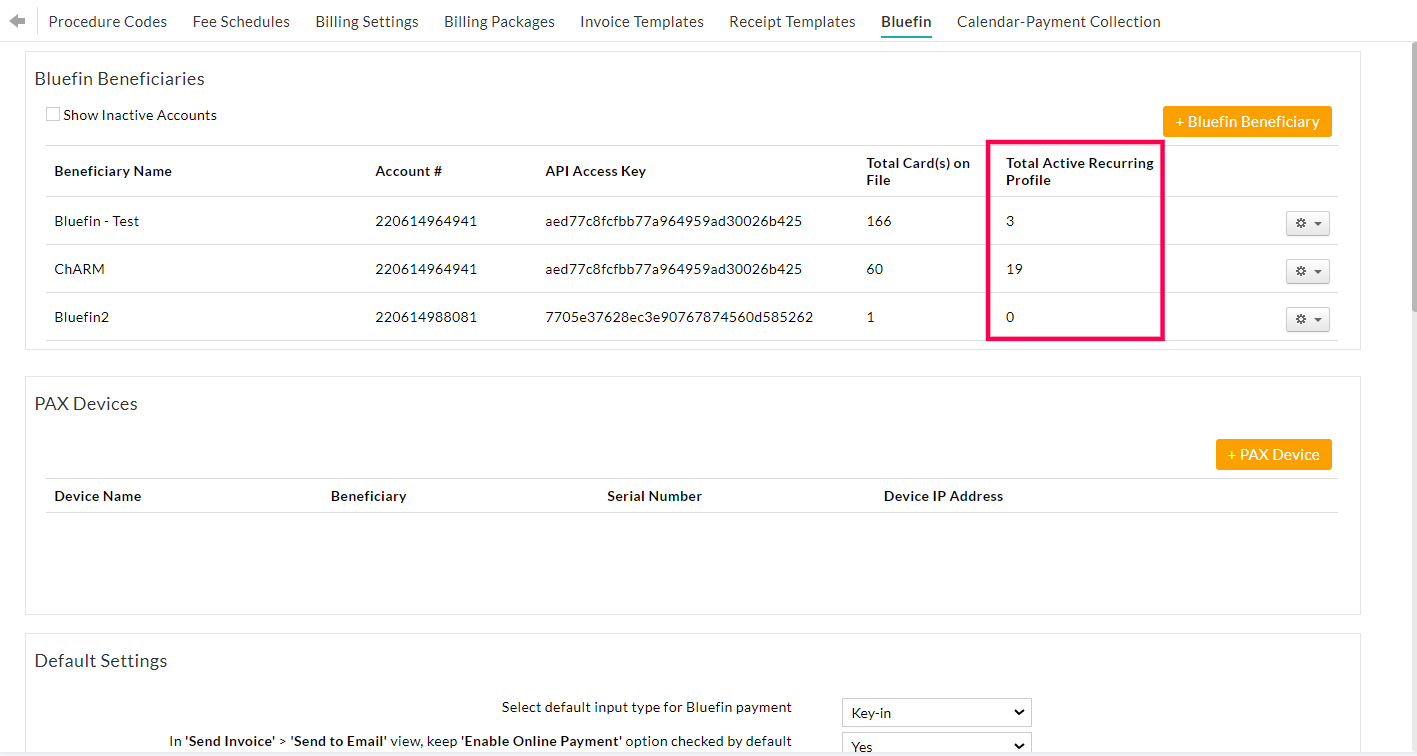Add a new + PAX Device
Image resolution: width=1417 pixels, height=756 pixels.
pos(1273,455)
